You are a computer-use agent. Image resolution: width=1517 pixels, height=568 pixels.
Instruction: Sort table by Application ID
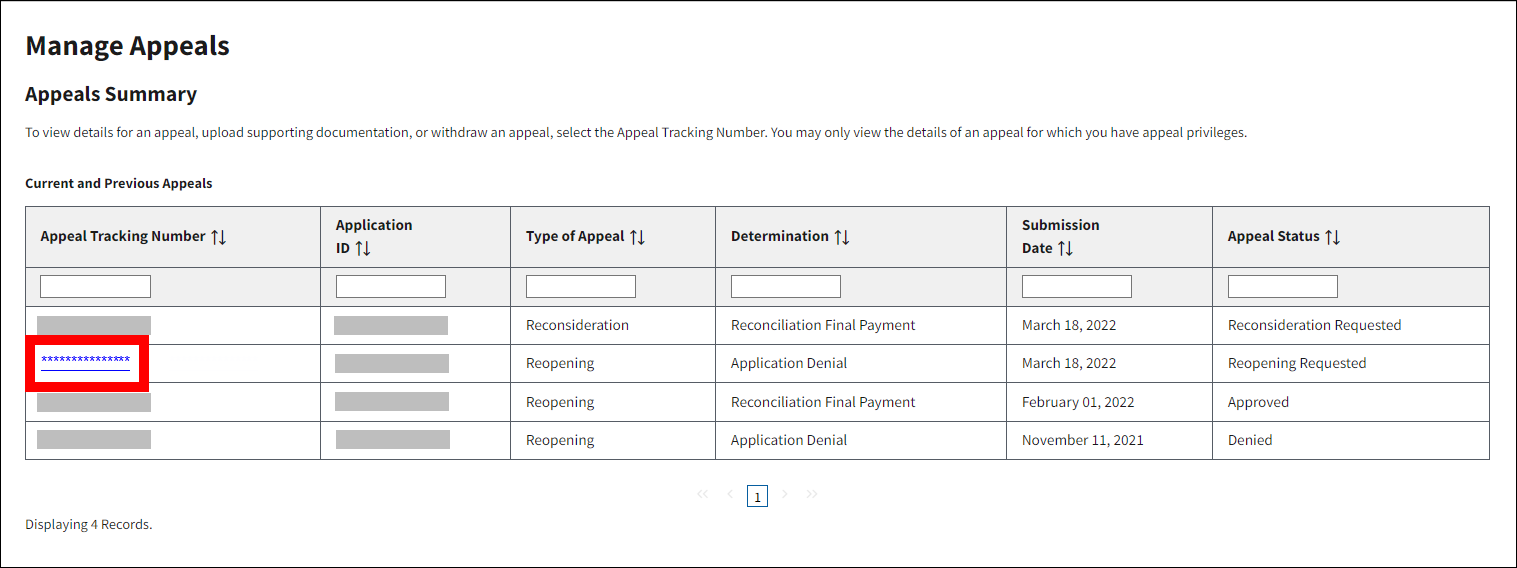click(363, 248)
